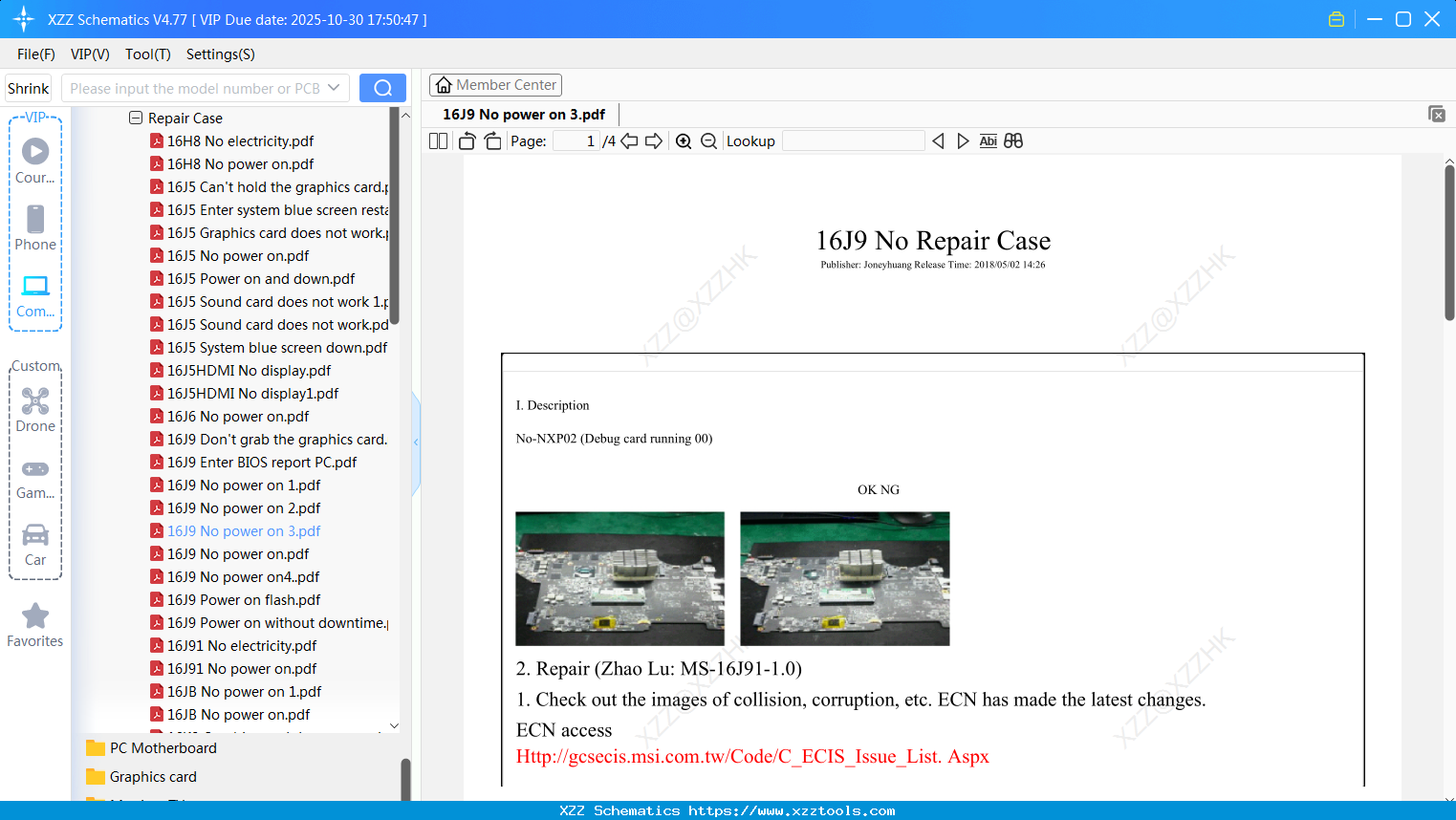Open the File(F) menu
This screenshot has height=820, width=1456.
(36, 54)
